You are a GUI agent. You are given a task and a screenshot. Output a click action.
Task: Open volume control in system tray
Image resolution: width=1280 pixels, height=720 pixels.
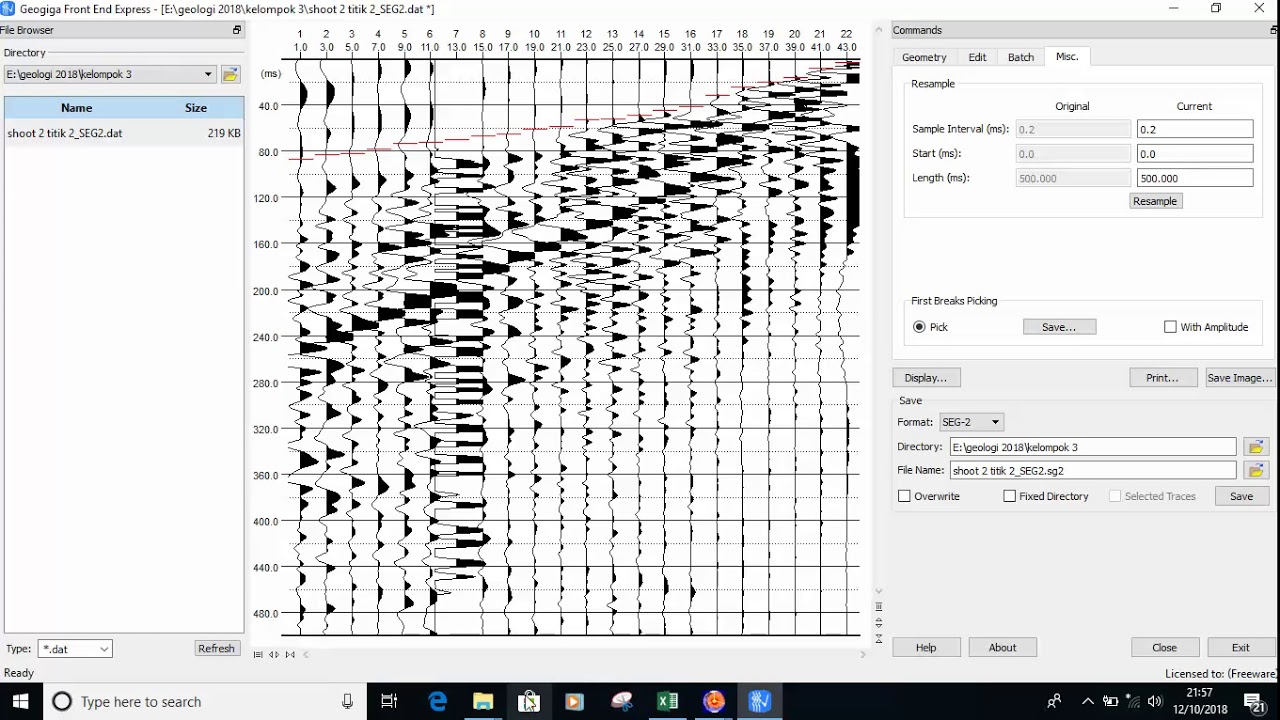(x=1155, y=701)
